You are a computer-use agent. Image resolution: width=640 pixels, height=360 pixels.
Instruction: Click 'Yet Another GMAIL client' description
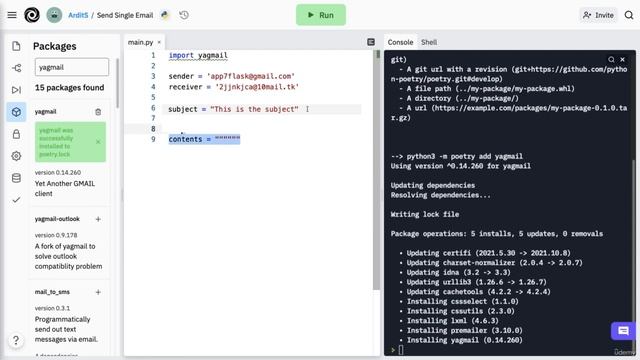click(x=65, y=189)
